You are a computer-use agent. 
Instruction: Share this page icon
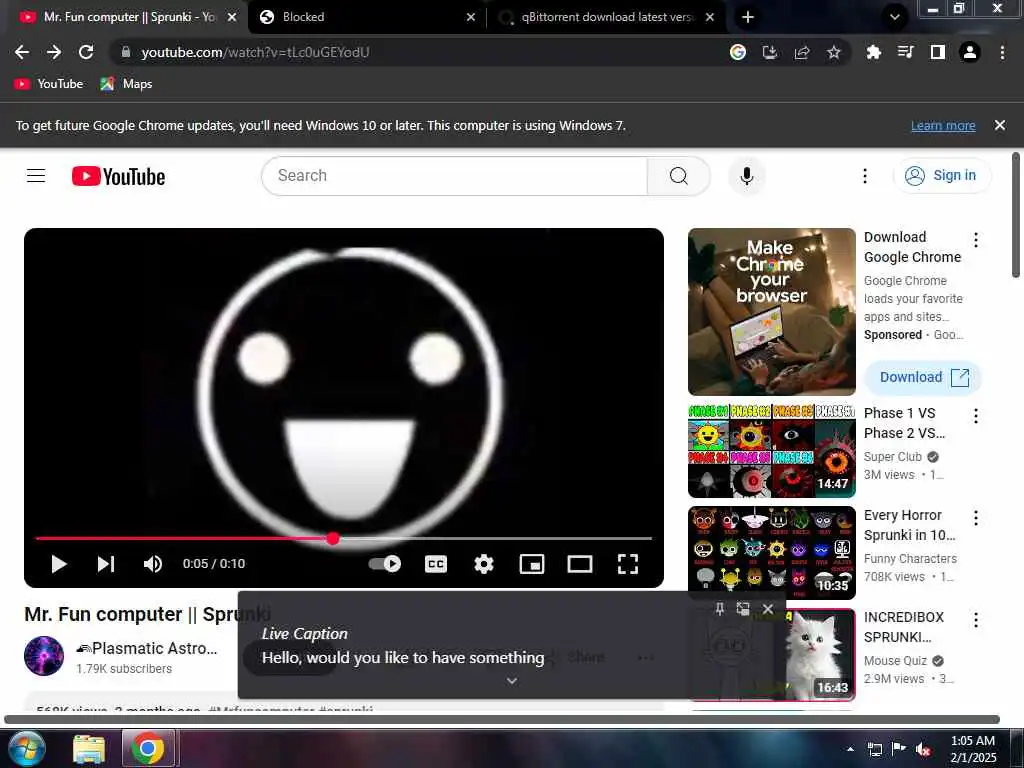coord(802,52)
